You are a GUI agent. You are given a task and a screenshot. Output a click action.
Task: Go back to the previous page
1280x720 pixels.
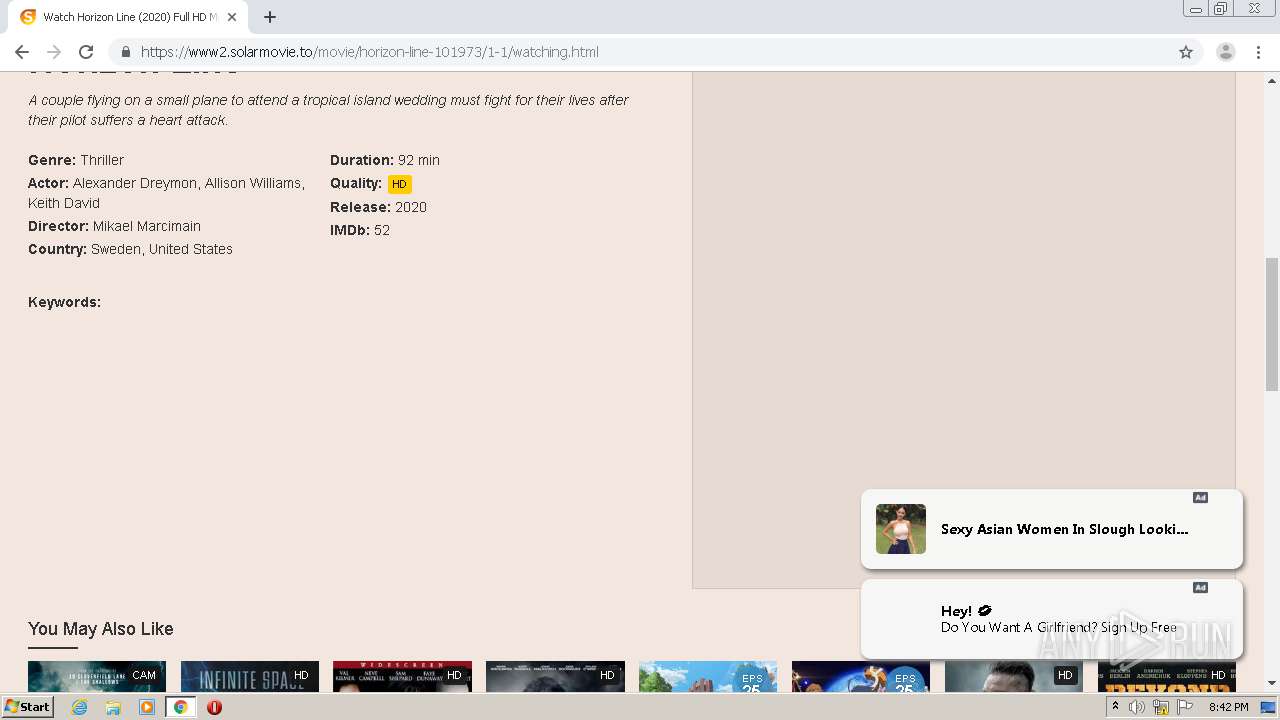click(22, 52)
